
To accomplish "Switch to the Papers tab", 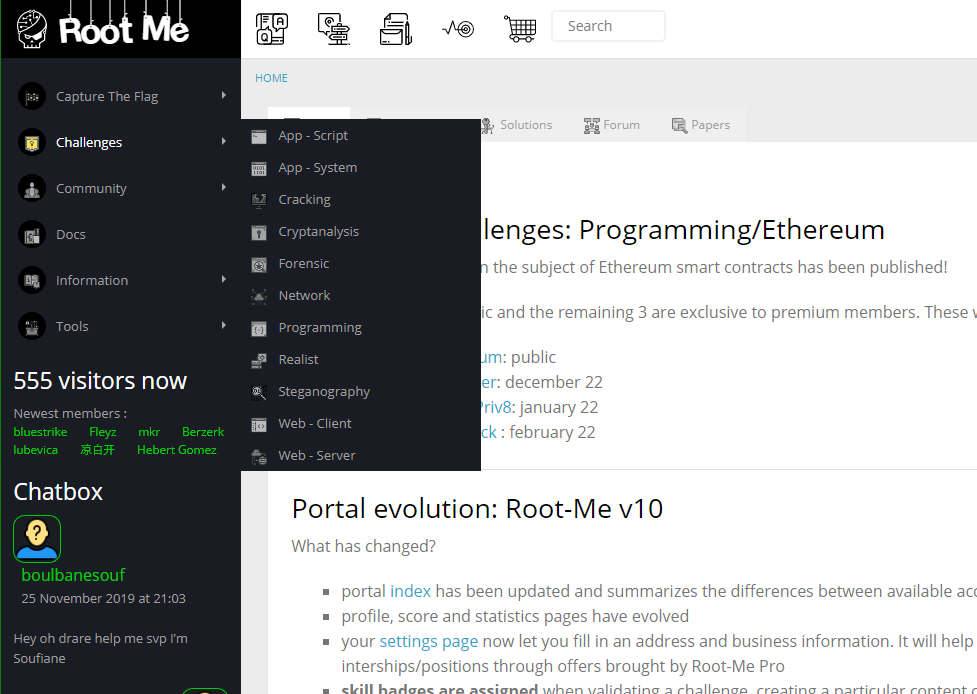I will 700,125.
